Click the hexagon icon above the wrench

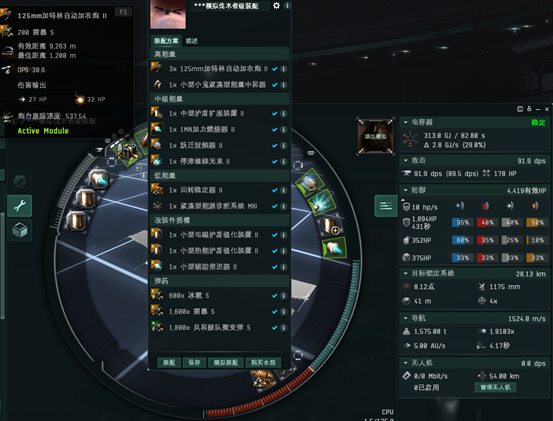pos(20,181)
